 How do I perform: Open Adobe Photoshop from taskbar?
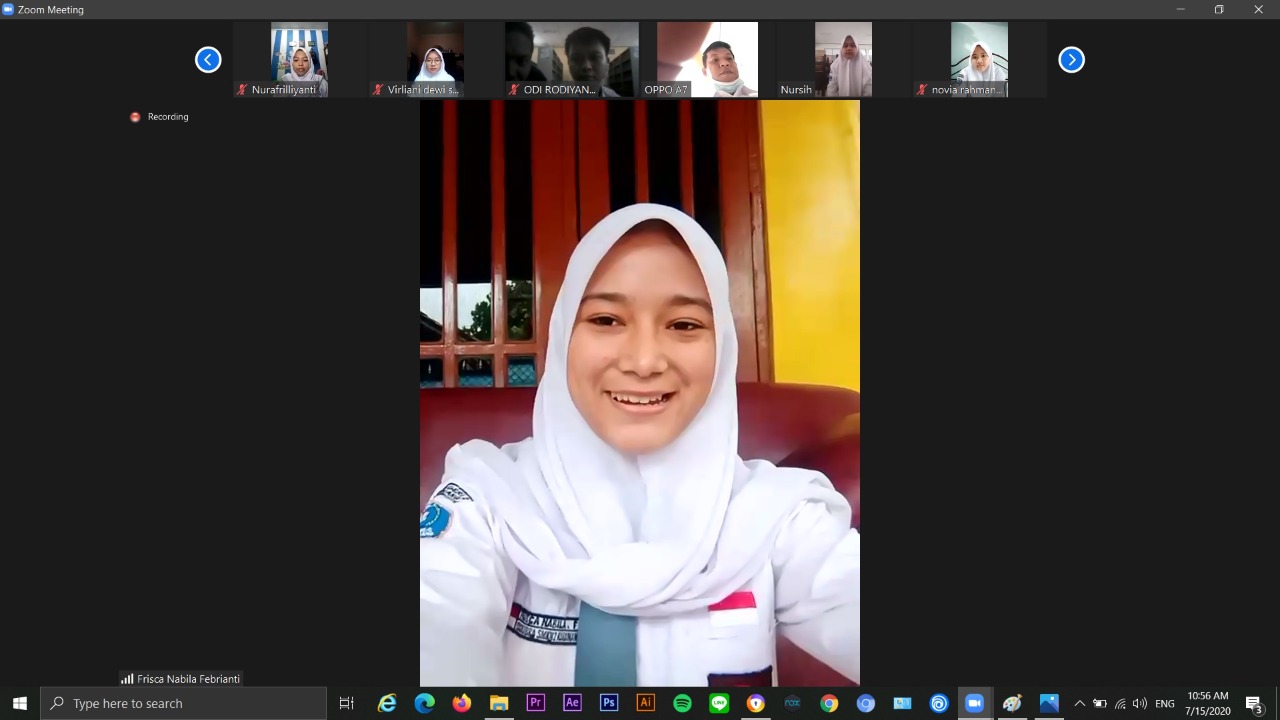coord(609,703)
